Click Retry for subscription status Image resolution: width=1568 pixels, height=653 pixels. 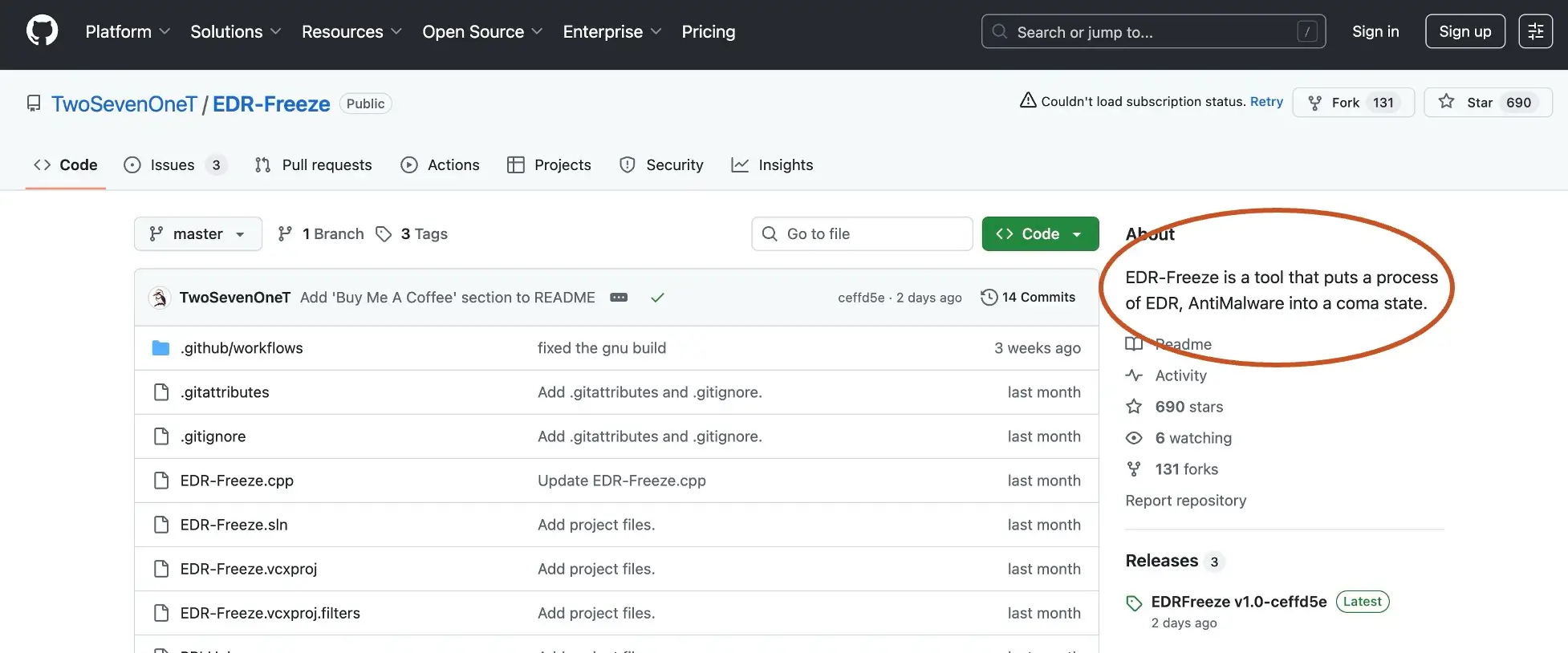click(x=1266, y=101)
